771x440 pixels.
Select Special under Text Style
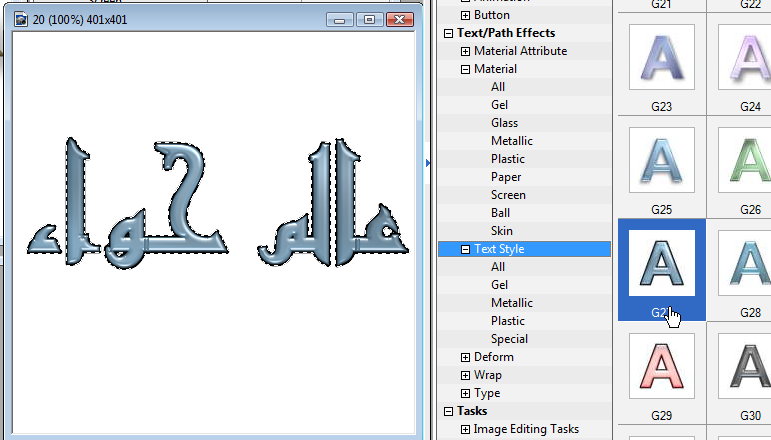tap(509, 339)
